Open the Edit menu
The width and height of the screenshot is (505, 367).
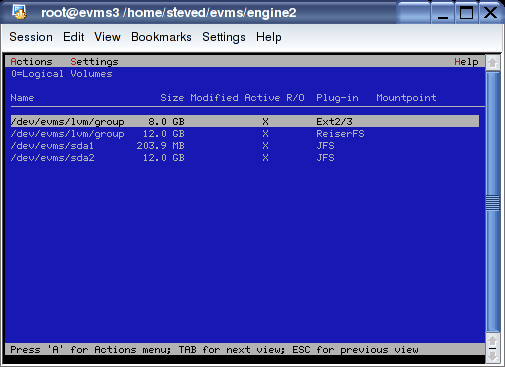tap(74, 37)
